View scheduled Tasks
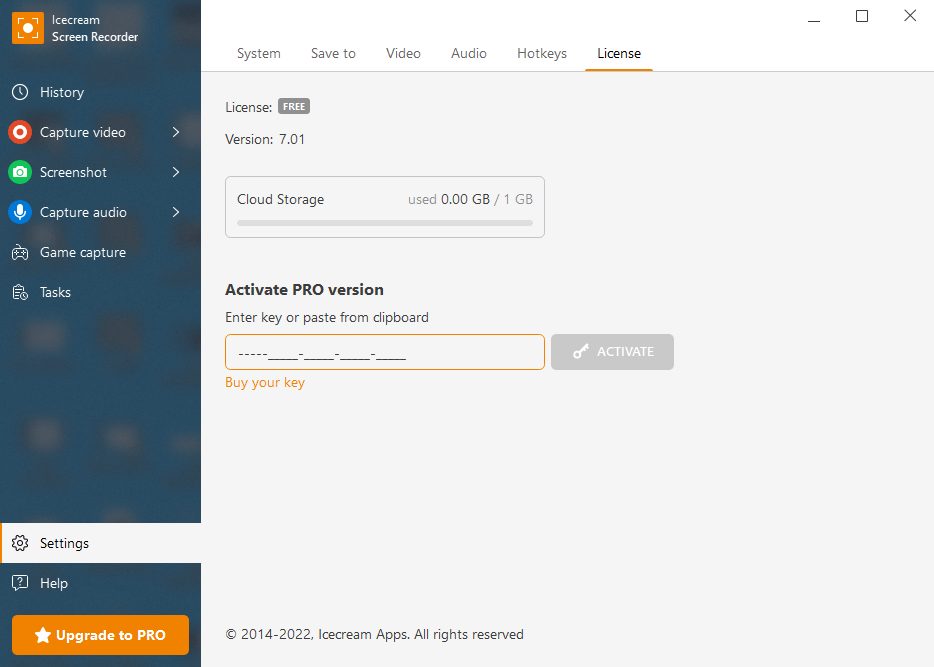The image size is (934, 667). (55, 292)
